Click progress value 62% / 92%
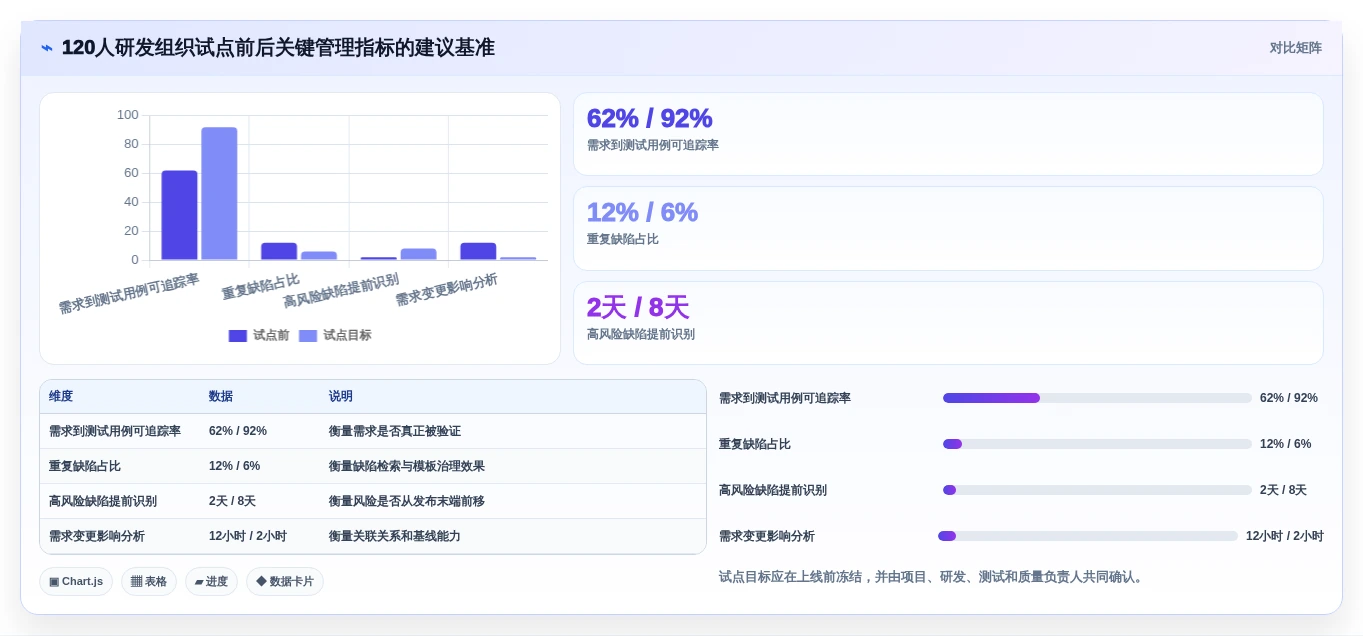Screen dimensions: 1363x636 1289,398
